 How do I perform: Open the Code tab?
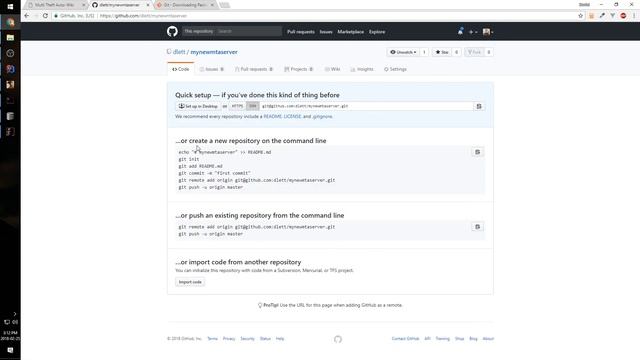point(180,69)
